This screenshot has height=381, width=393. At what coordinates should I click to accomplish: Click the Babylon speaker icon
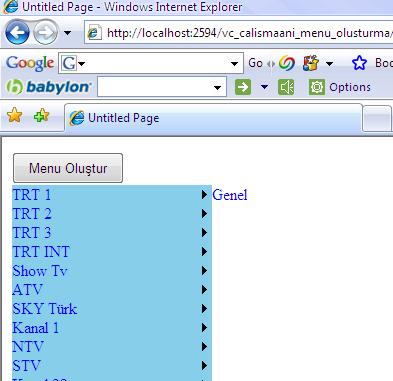(286, 87)
